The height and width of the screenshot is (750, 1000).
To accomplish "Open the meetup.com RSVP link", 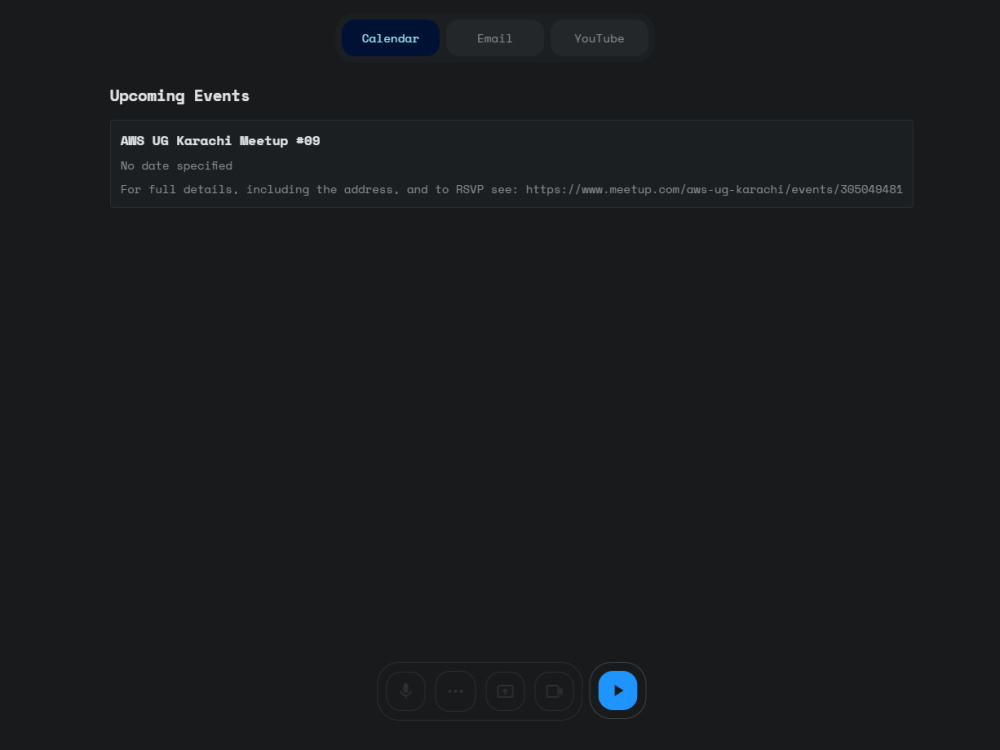I will pyautogui.click(x=714, y=189).
